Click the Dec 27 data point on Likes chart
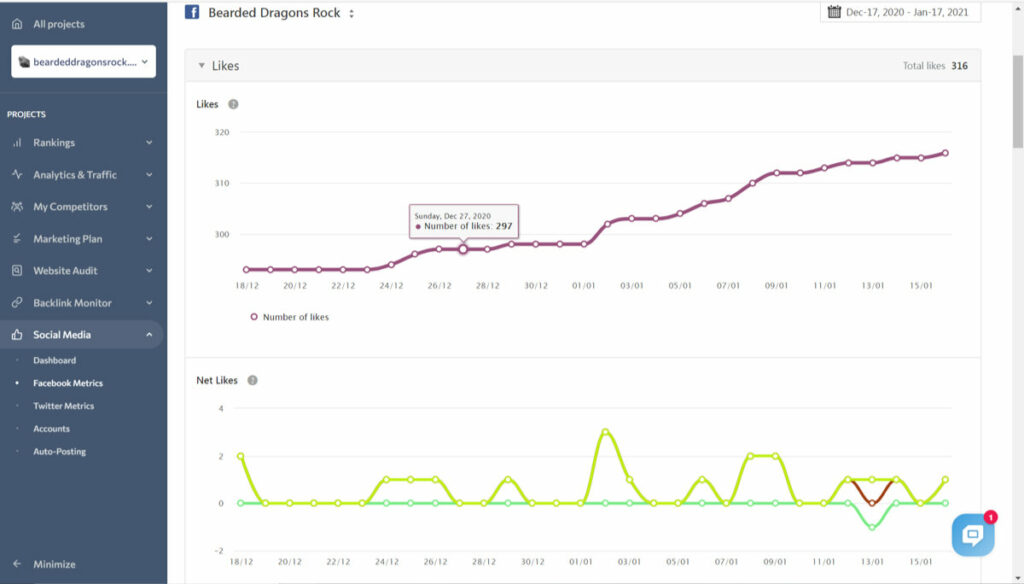The height and width of the screenshot is (584, 1024). pyautogui.click(x=463, y=249)
